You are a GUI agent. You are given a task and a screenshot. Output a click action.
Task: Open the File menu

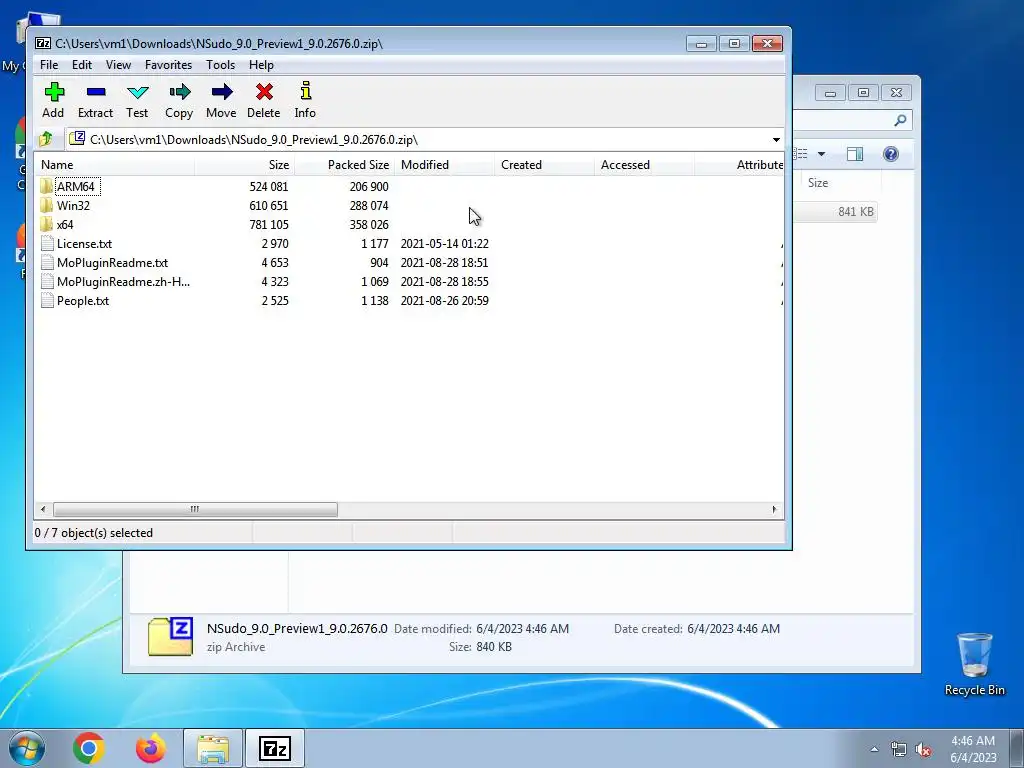click(x=49, y=65)
